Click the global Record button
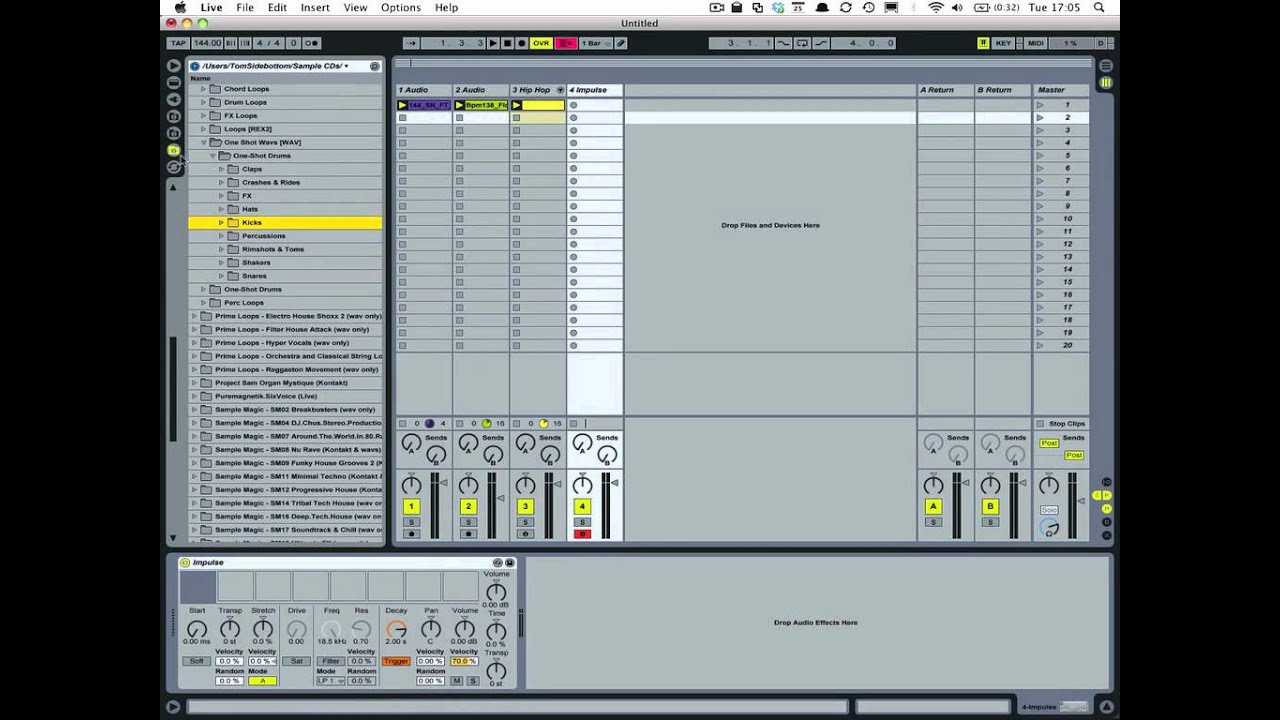Screen dimensions: 1280x720 coord(521,43)
